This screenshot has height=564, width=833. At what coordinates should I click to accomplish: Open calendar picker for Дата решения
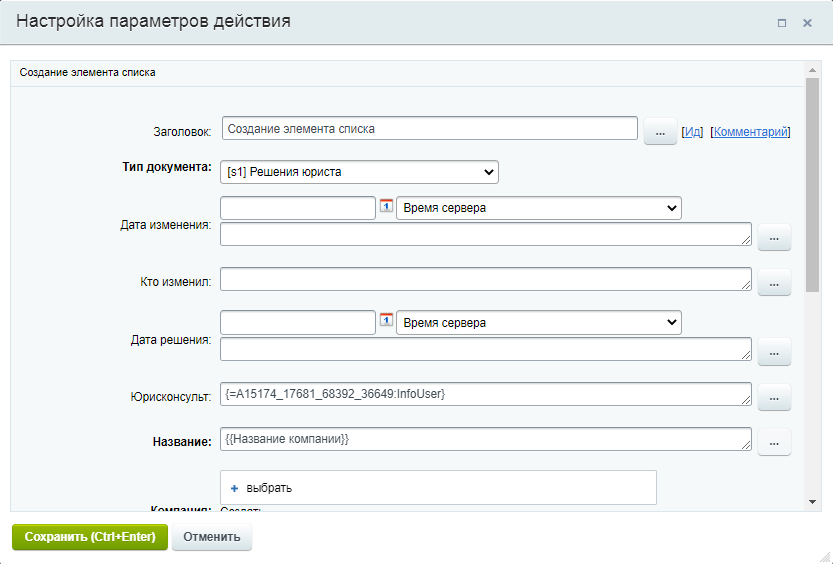pyautogui.click(x=386, y=320)
